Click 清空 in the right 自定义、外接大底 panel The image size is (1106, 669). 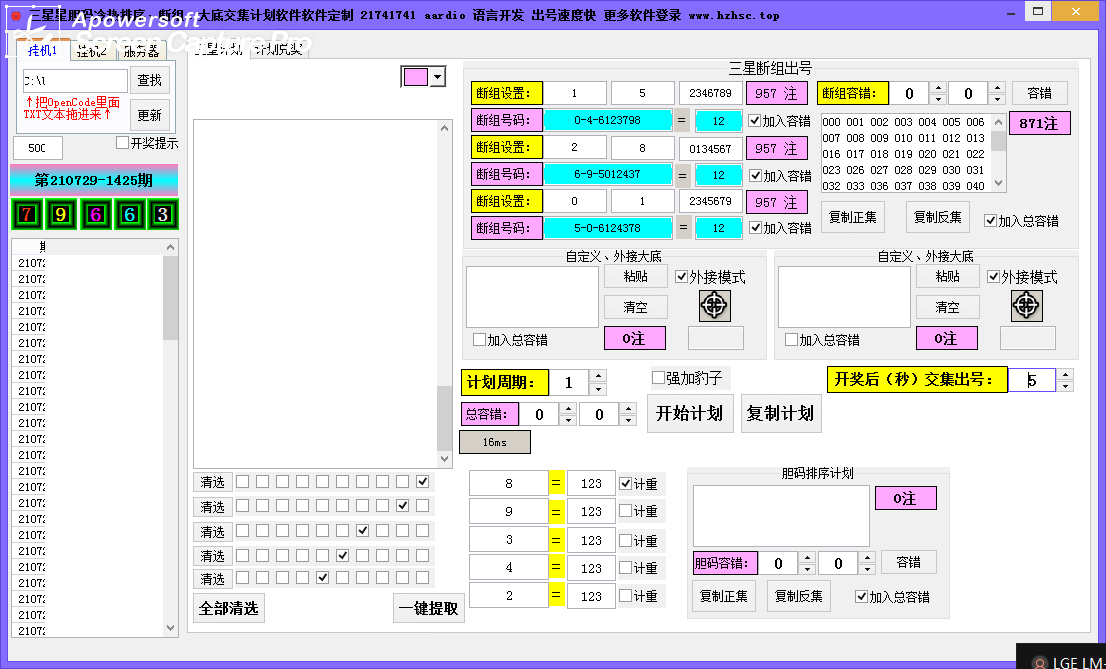(947, 307)
